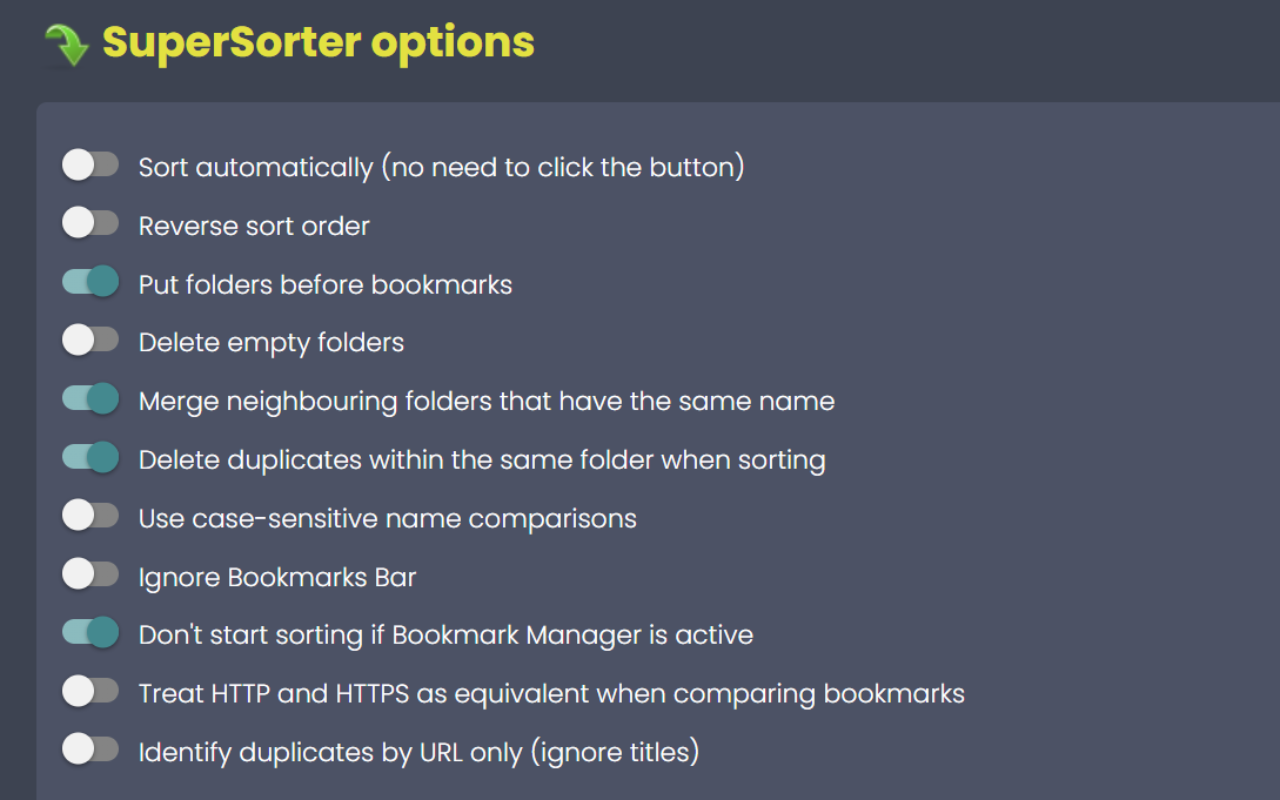Click the 'Put folders before bookmarks' label
The width and height of the screenshot is (1280, 800).
(x=325, y=284)
